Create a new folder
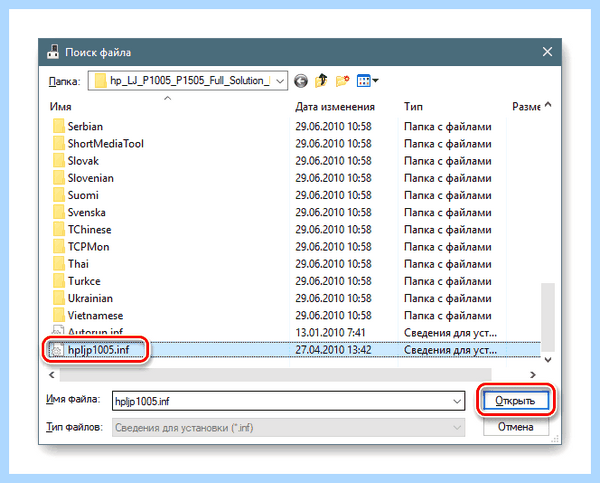 (342, 81)
